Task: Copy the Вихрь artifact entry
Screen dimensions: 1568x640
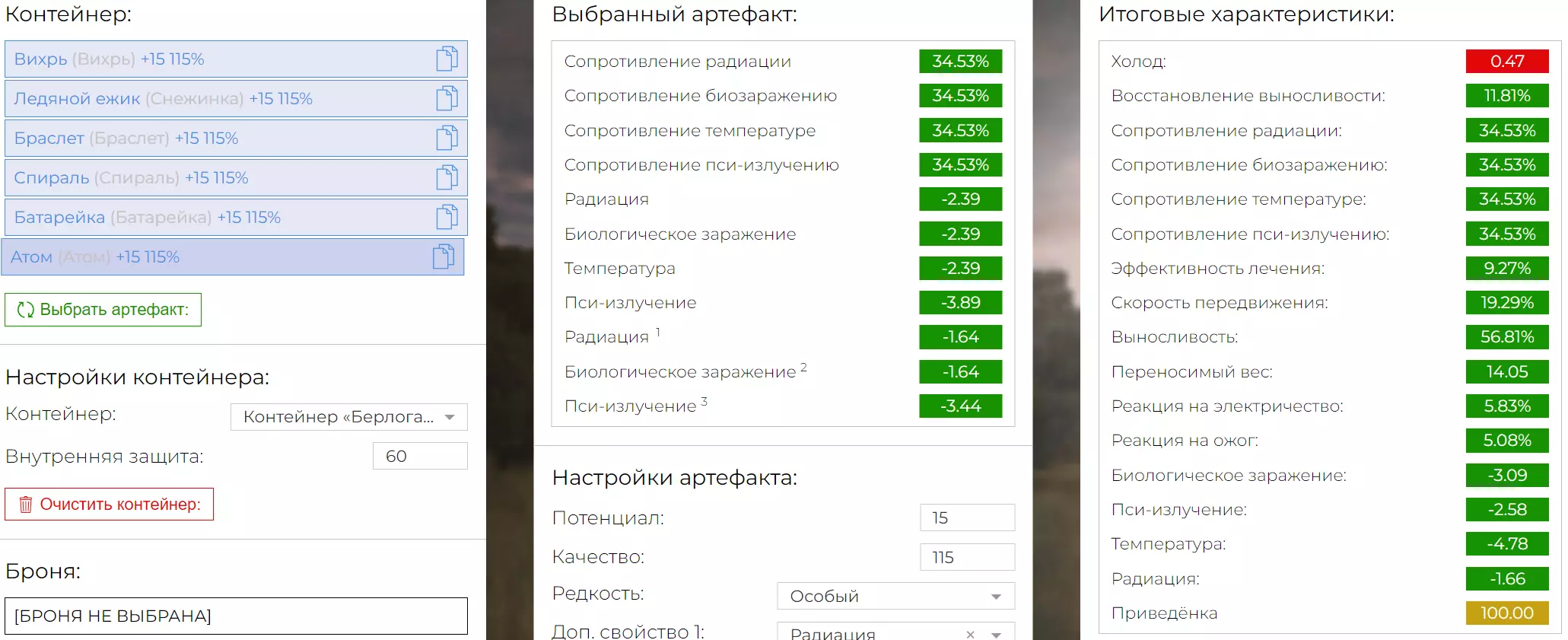Action: pyautogui.click(x=447, y=59)
